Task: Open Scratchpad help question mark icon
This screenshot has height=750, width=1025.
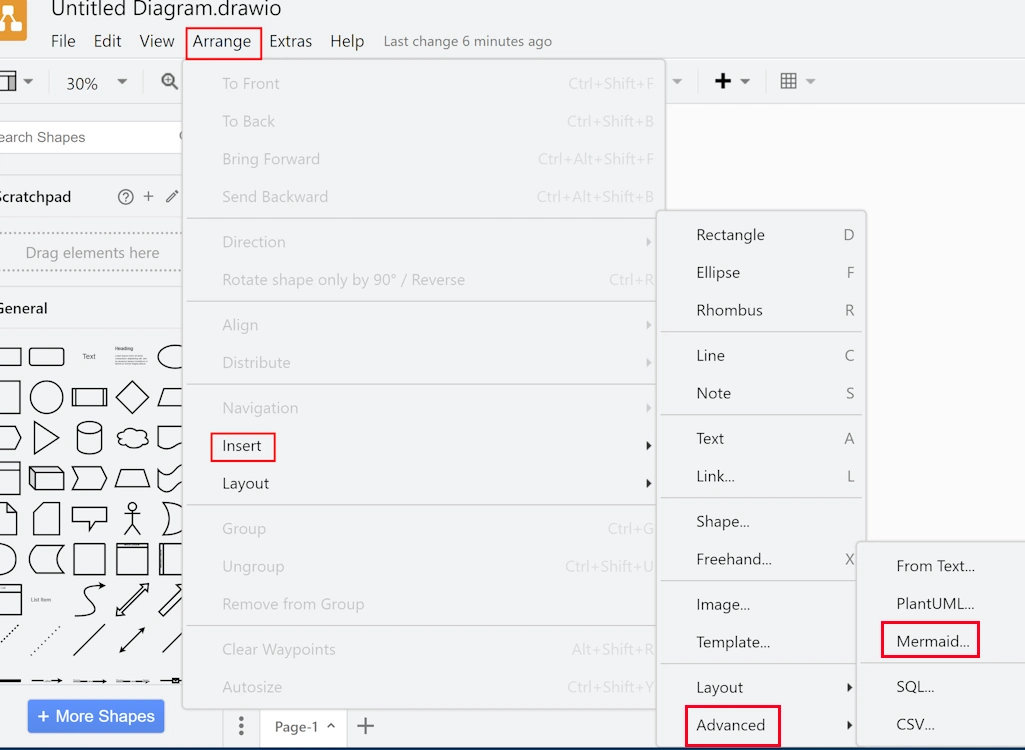Action: pyautogui.click(x=126, y=197)
